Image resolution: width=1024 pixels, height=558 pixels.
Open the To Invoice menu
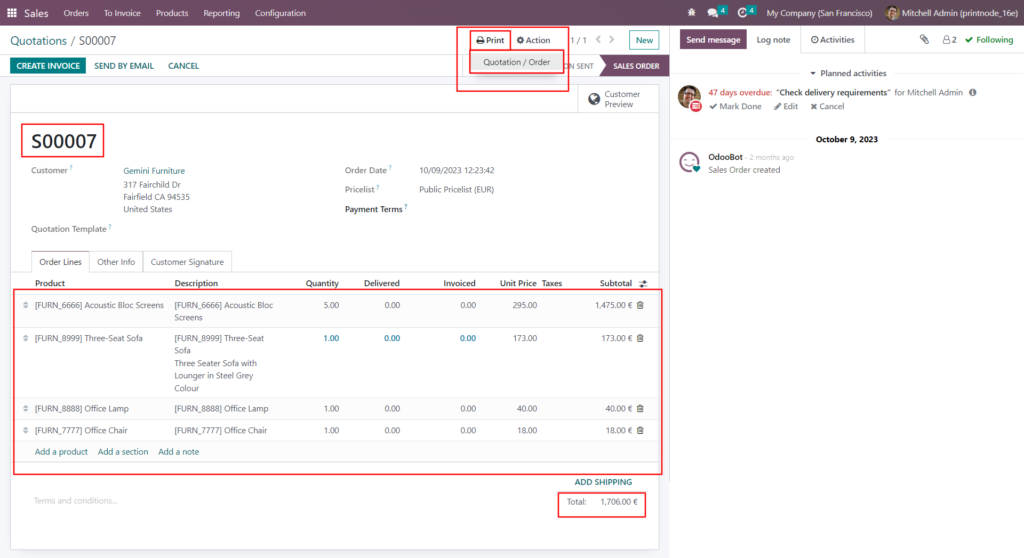point(122,13)
